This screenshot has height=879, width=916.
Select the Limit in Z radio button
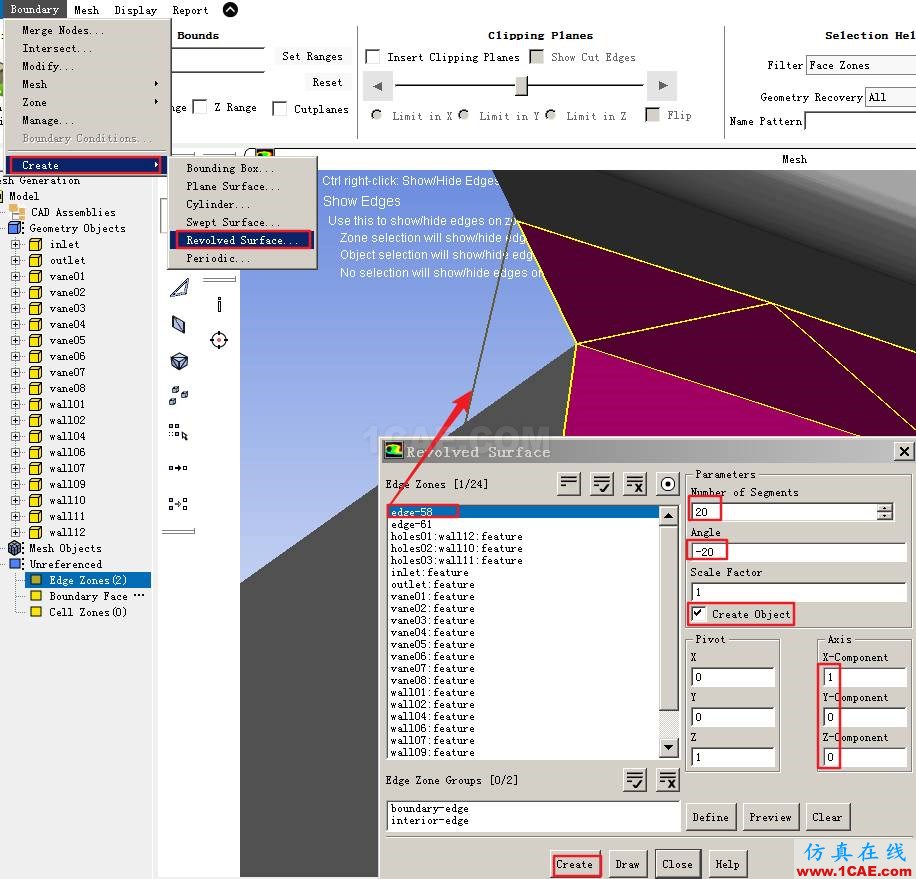550,114
